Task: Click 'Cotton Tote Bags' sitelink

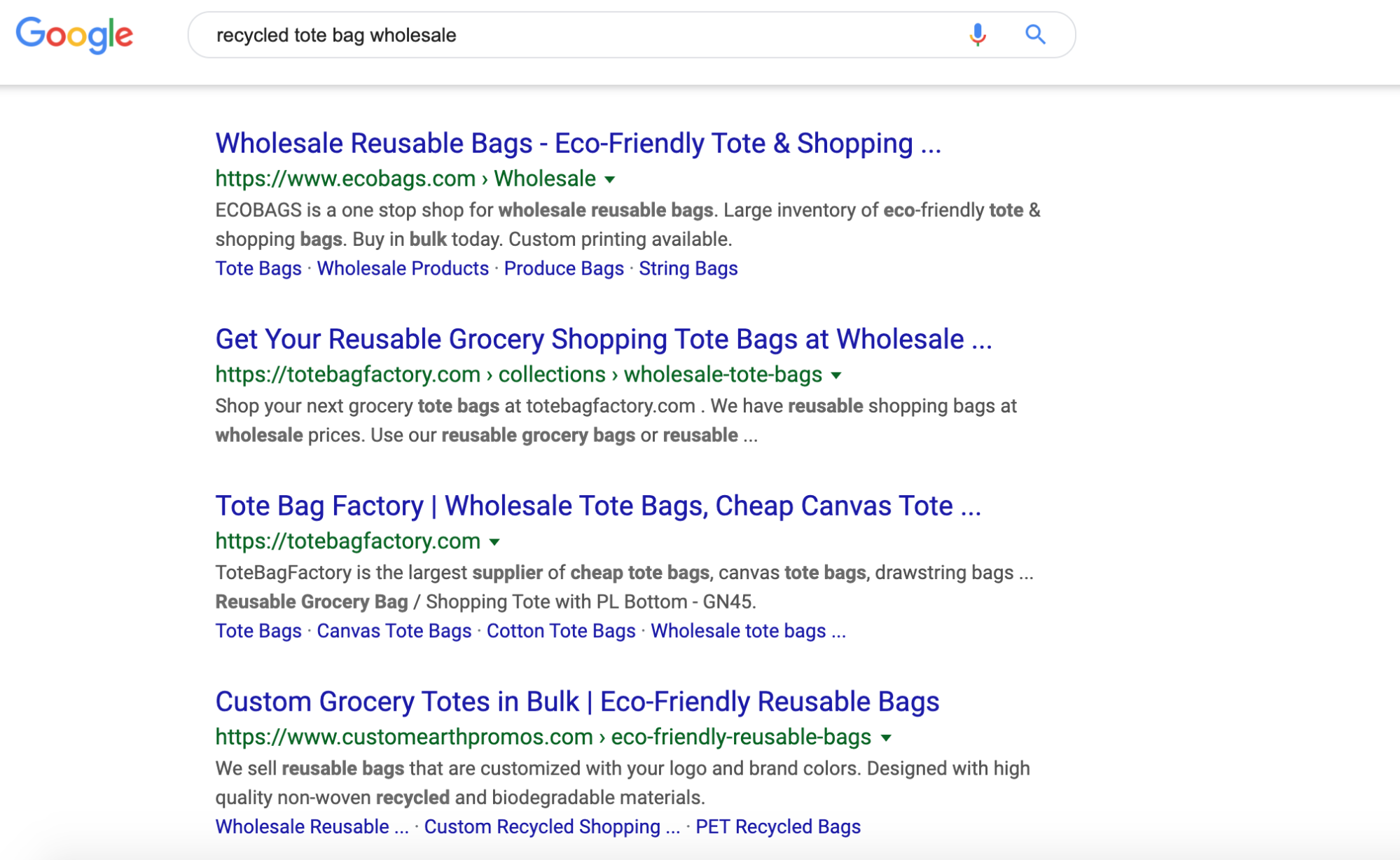Action: [x=561, y=631]
